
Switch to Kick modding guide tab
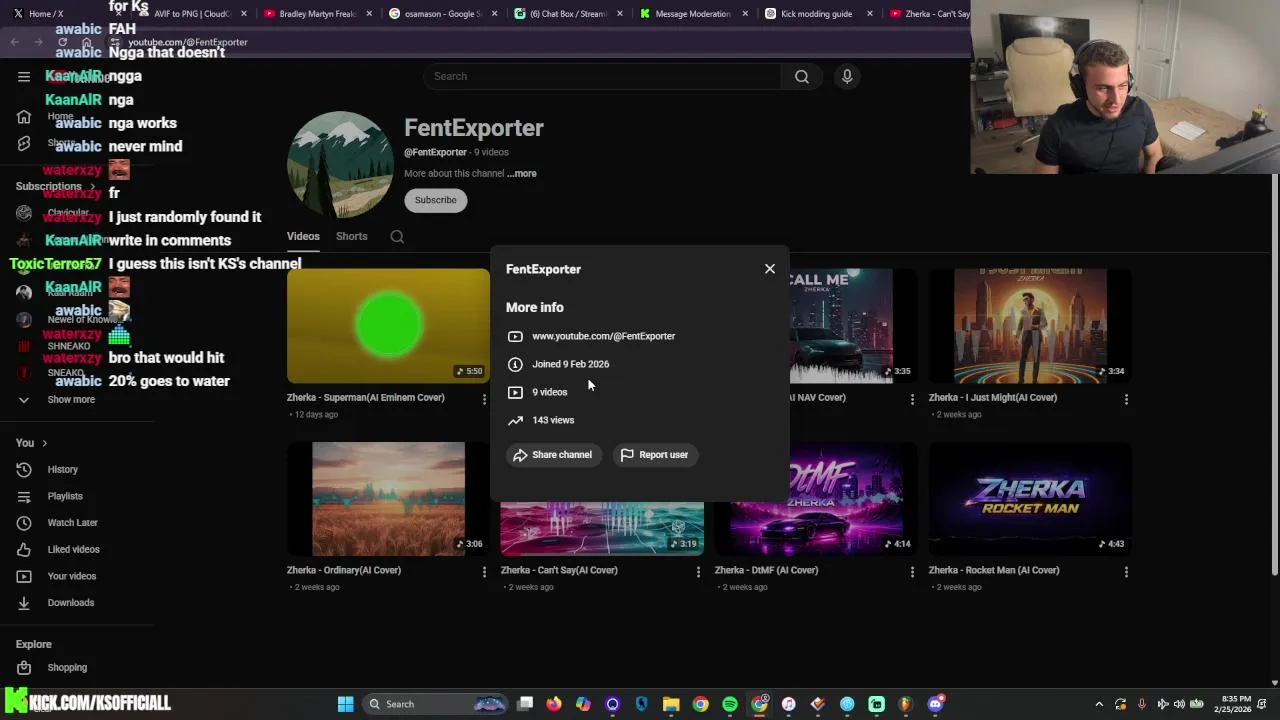click(x=817, y=14)
